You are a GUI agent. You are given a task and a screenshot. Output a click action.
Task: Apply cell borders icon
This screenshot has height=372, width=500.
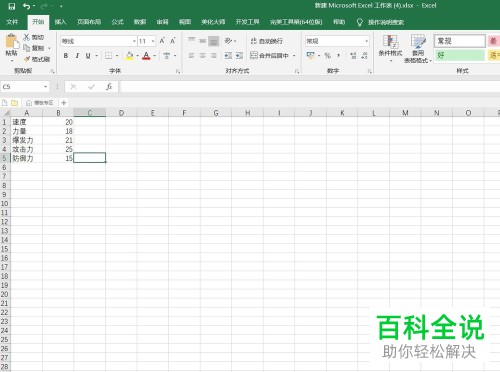pyautogui.click(x=108, y=56)
